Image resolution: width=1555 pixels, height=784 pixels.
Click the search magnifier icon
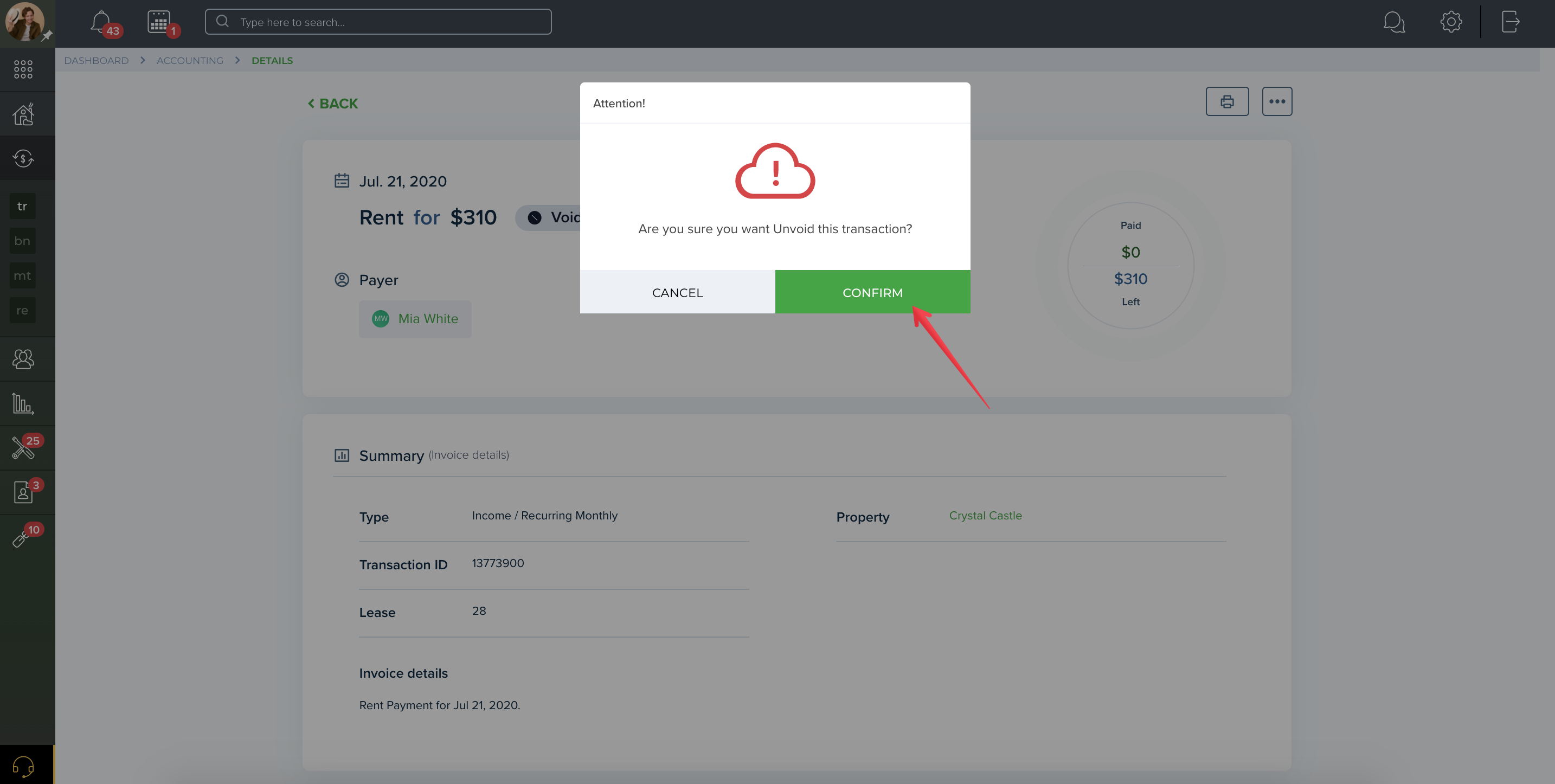point(222,22)
